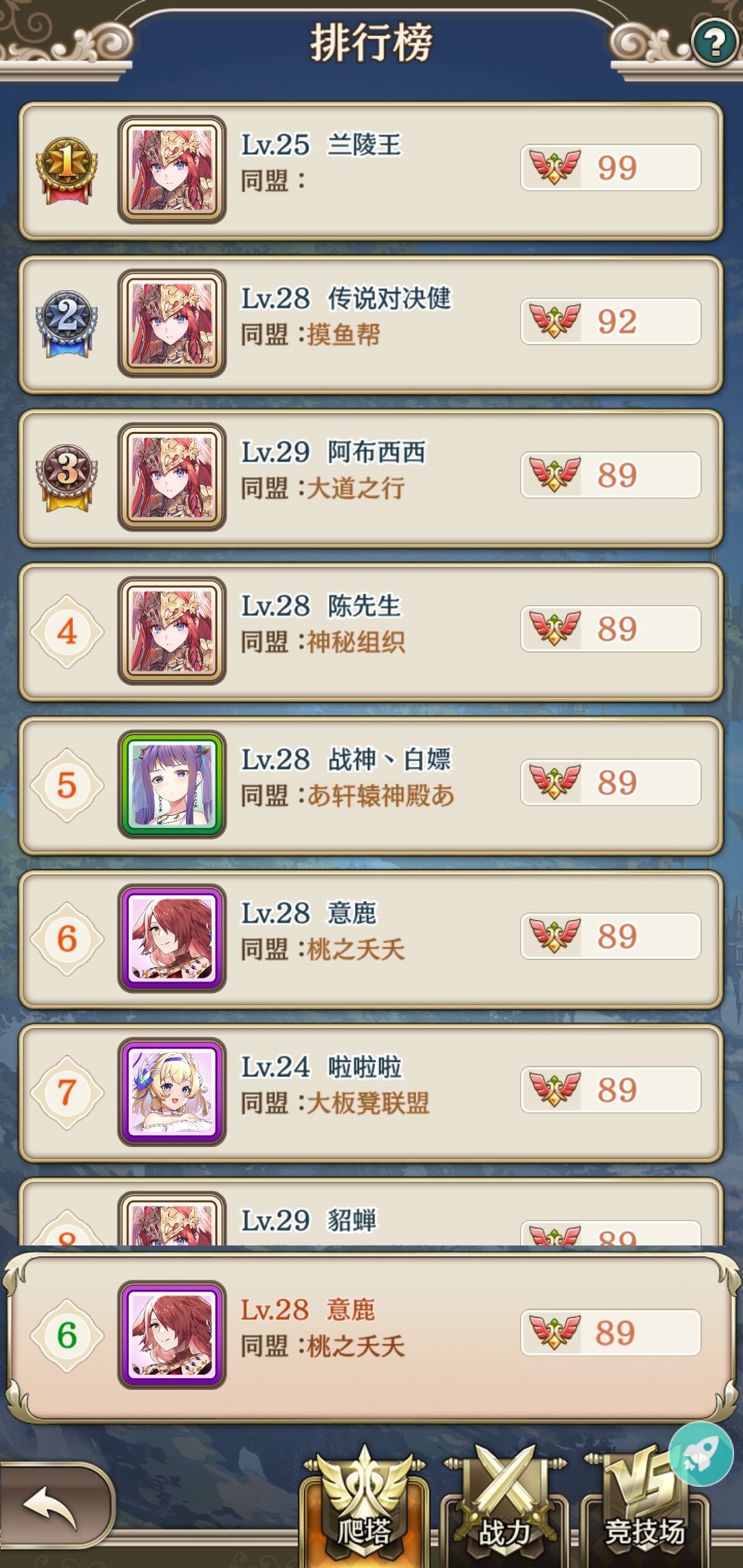Open 兰陵王 player avatar
The width and height of the screenshot is (743, 1568).
click(x=172, y=170)
